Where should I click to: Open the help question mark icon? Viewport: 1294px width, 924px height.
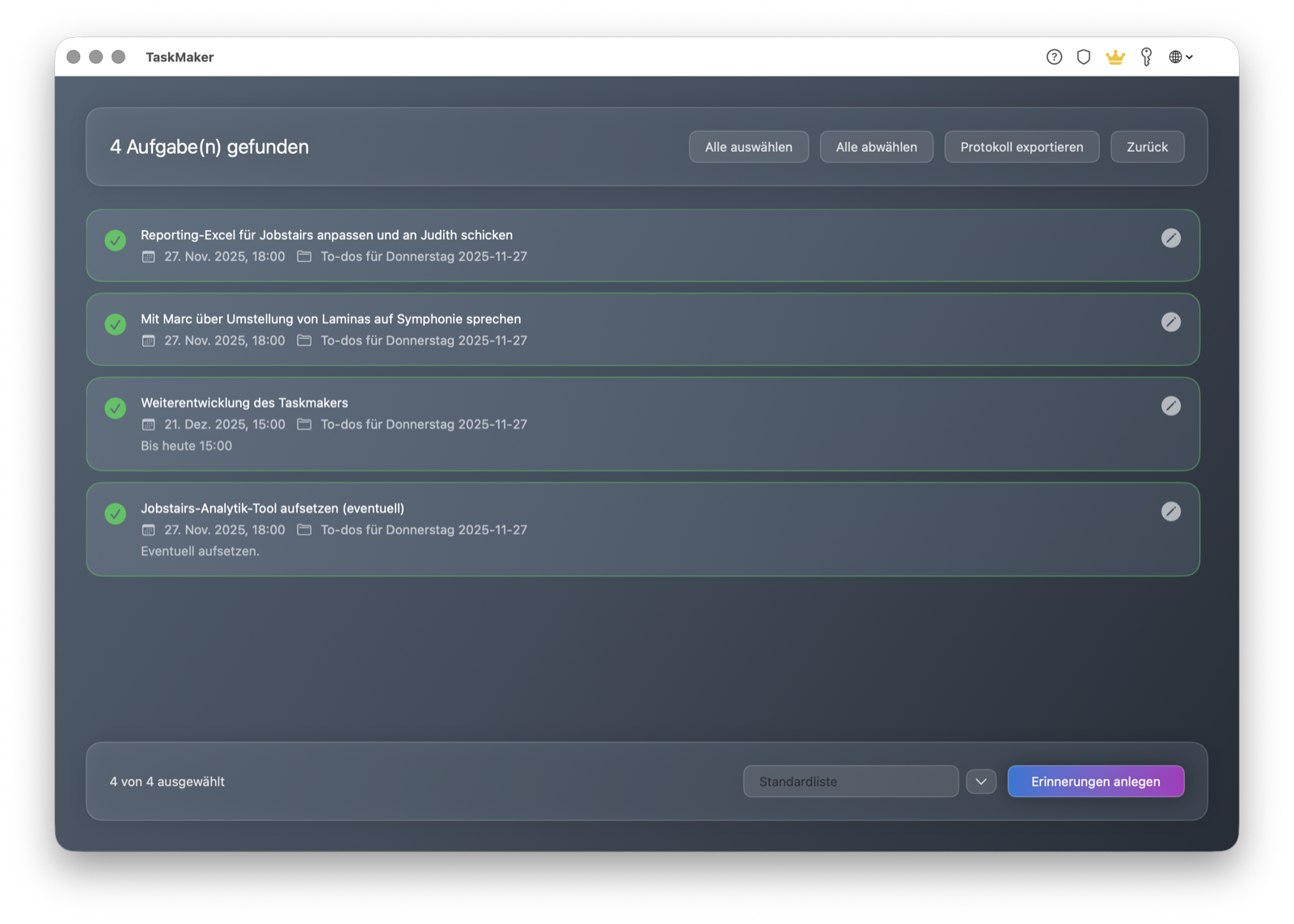(1054, 57)
